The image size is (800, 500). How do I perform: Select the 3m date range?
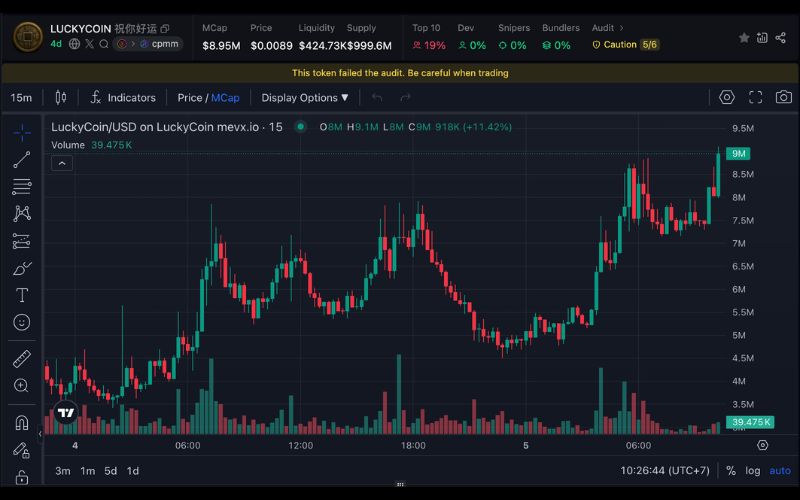(x=63, y=470)
